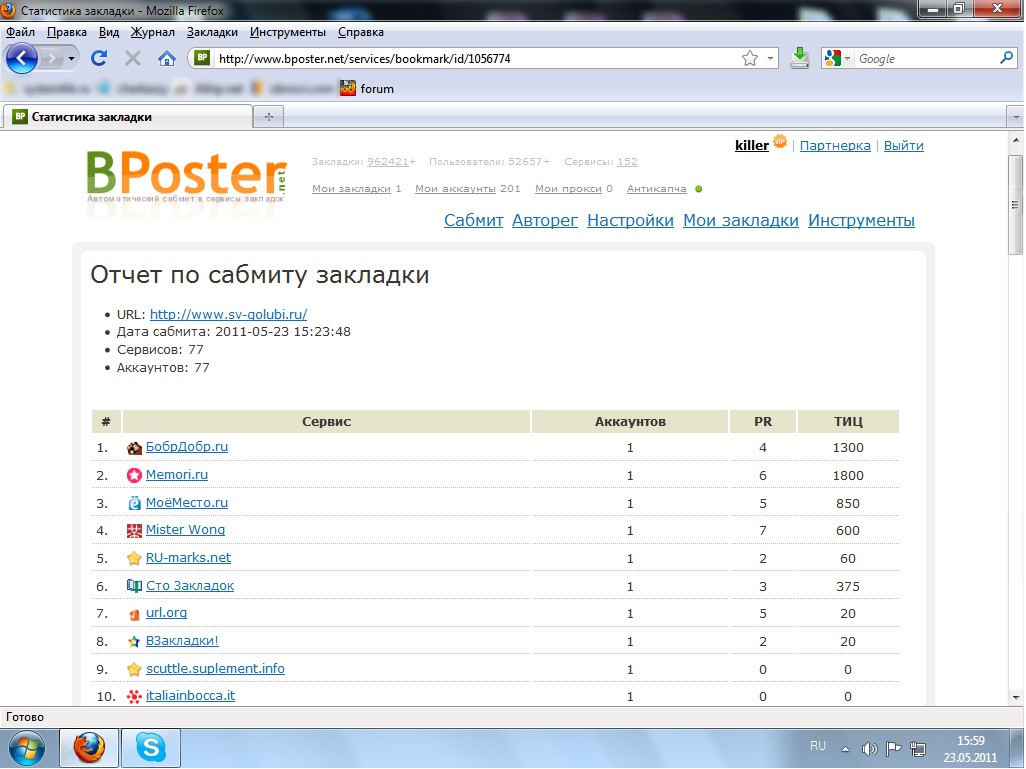Click into the Google search field

click(925, 59)
